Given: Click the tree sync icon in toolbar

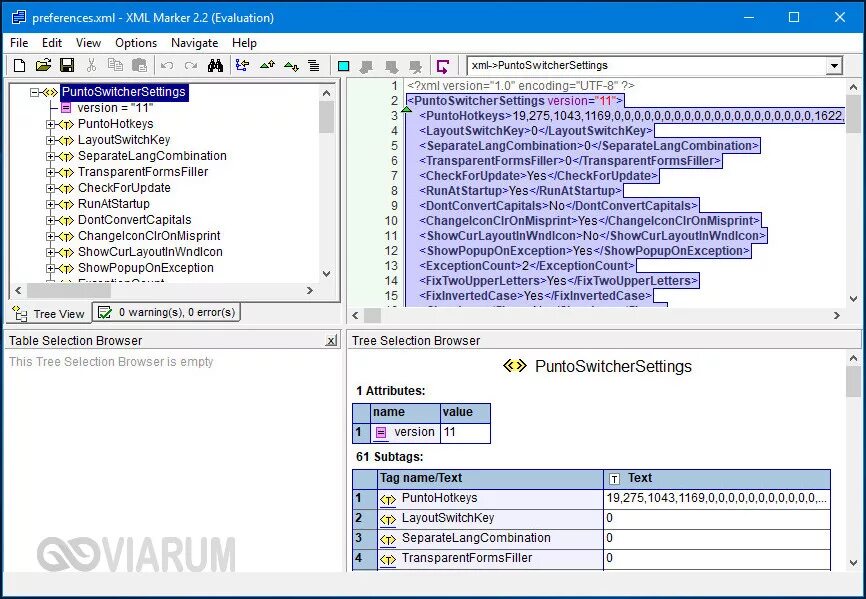Looking at the screenshot, I should 242,66.
